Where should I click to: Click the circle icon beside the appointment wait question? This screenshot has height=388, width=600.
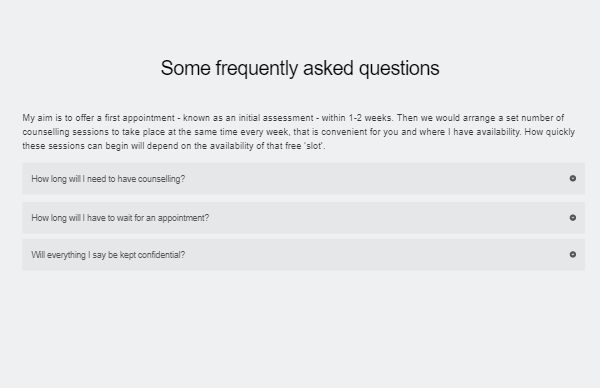(x=572, y=218)
